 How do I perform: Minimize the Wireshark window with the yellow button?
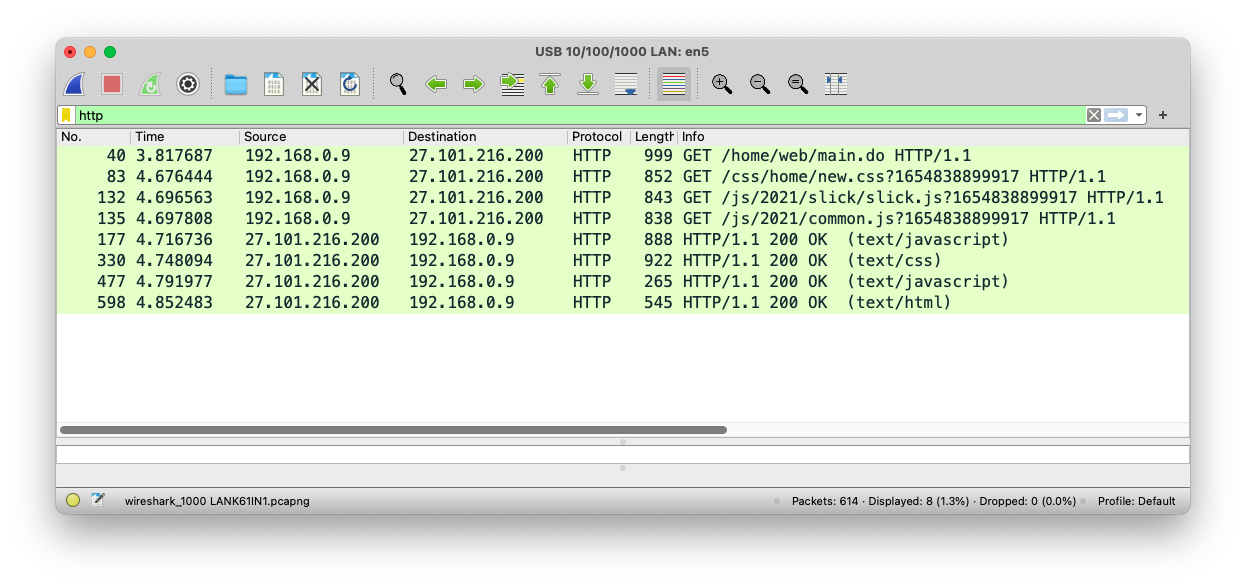click(90, 52)
